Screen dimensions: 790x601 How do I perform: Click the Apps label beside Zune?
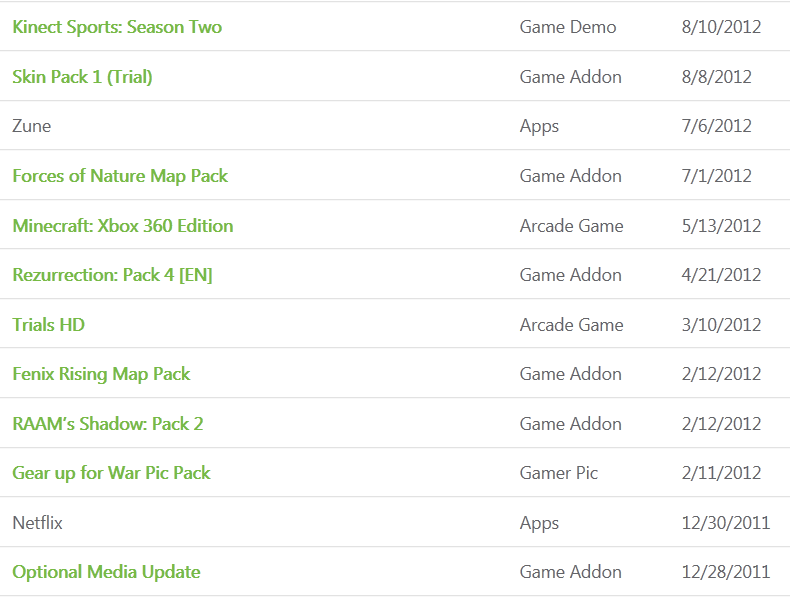(539, 126)
